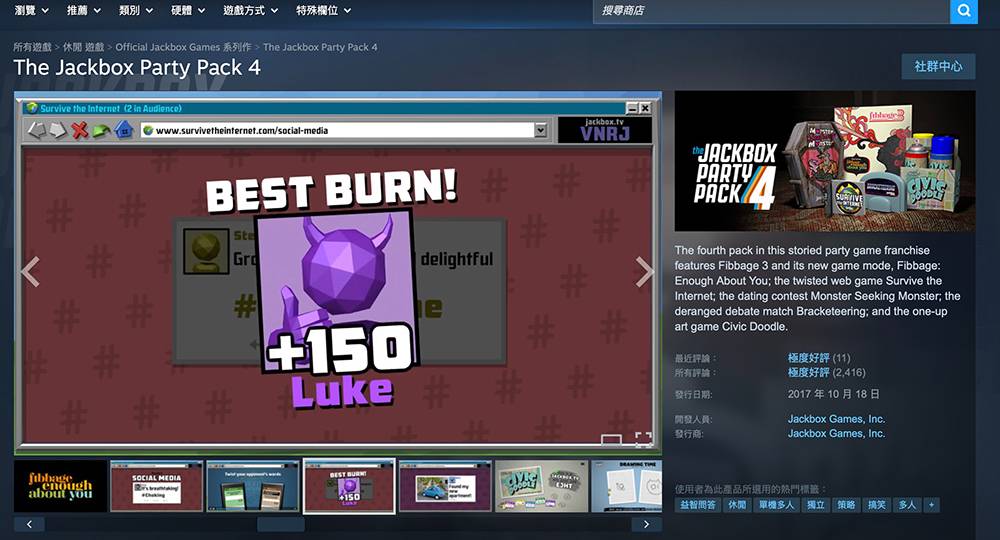Open the 遊戲方式 dropdown

pos(251,10)
